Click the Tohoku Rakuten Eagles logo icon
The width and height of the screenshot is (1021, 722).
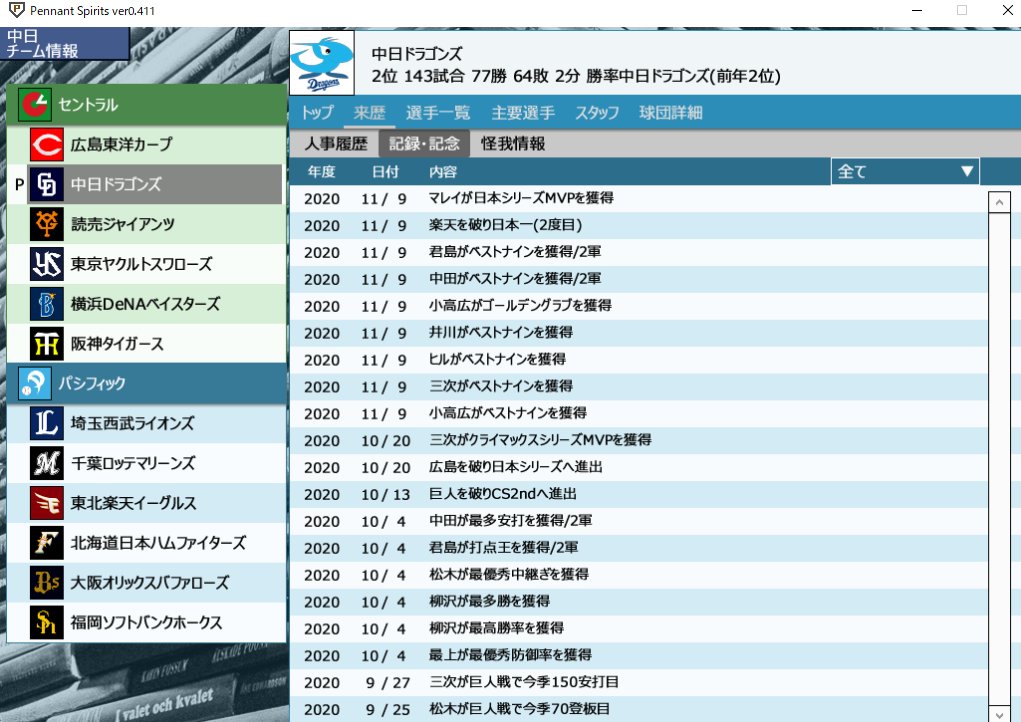(47, 503)
